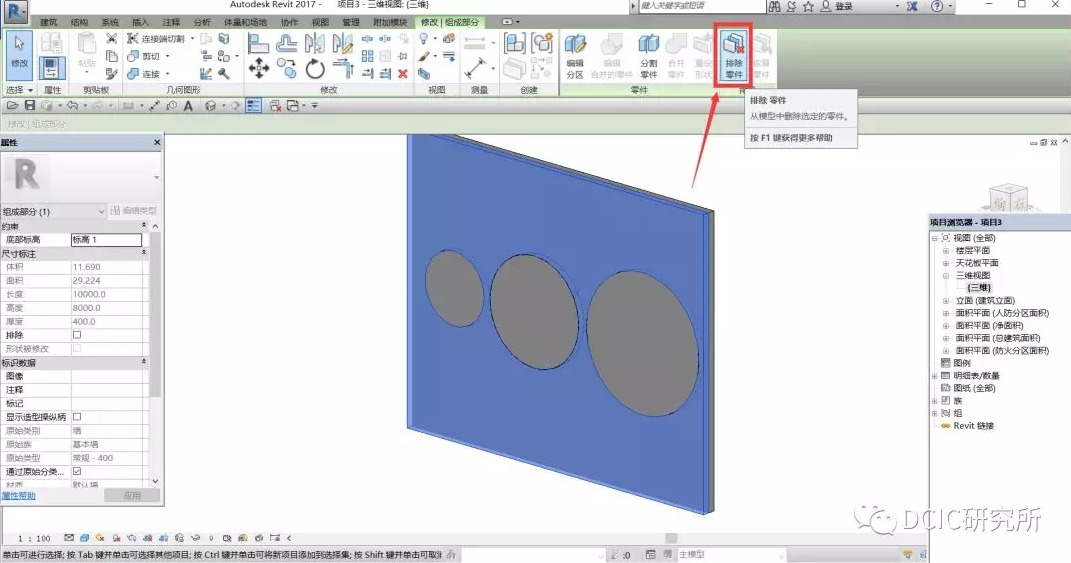This screenshot has width=1071, height=563.
Task: Select the Move tool in the ribbon
Action: 259,68
